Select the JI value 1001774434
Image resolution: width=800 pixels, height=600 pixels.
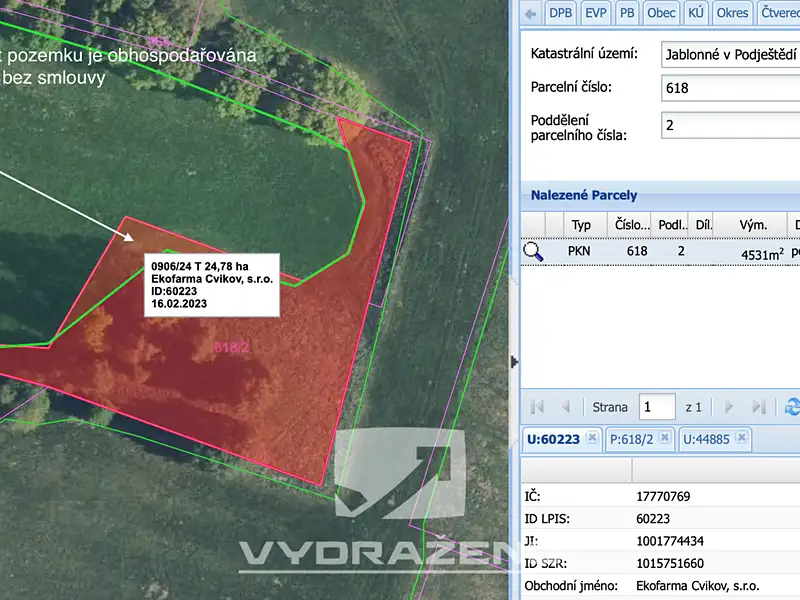669,541
